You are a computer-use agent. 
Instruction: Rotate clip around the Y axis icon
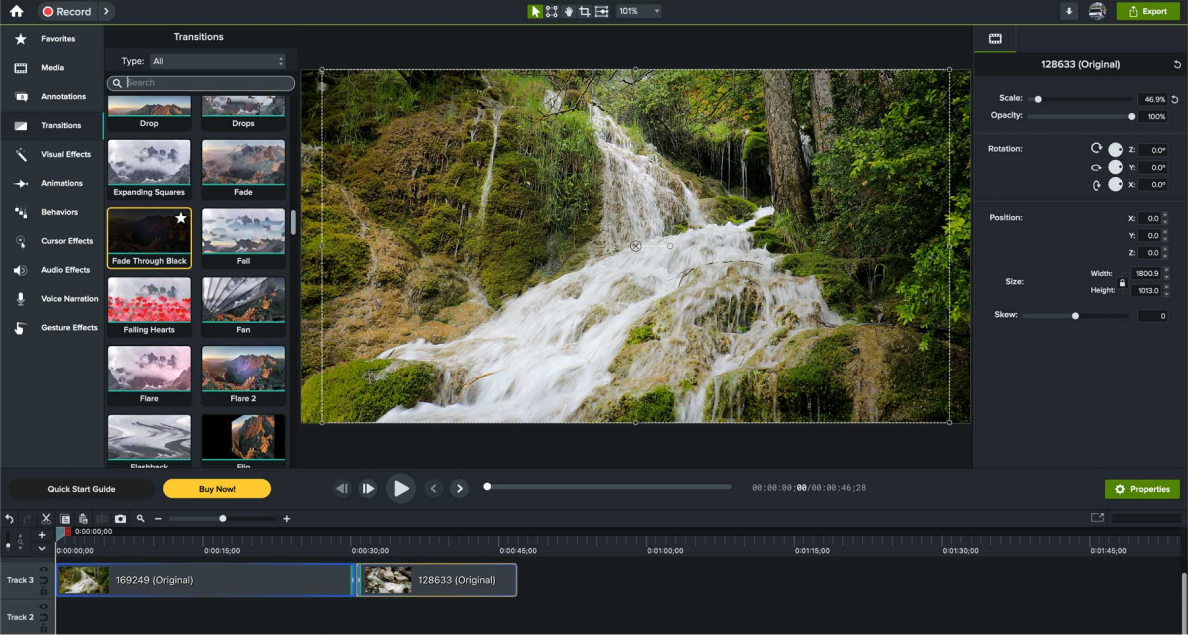tap(1096, 167)
